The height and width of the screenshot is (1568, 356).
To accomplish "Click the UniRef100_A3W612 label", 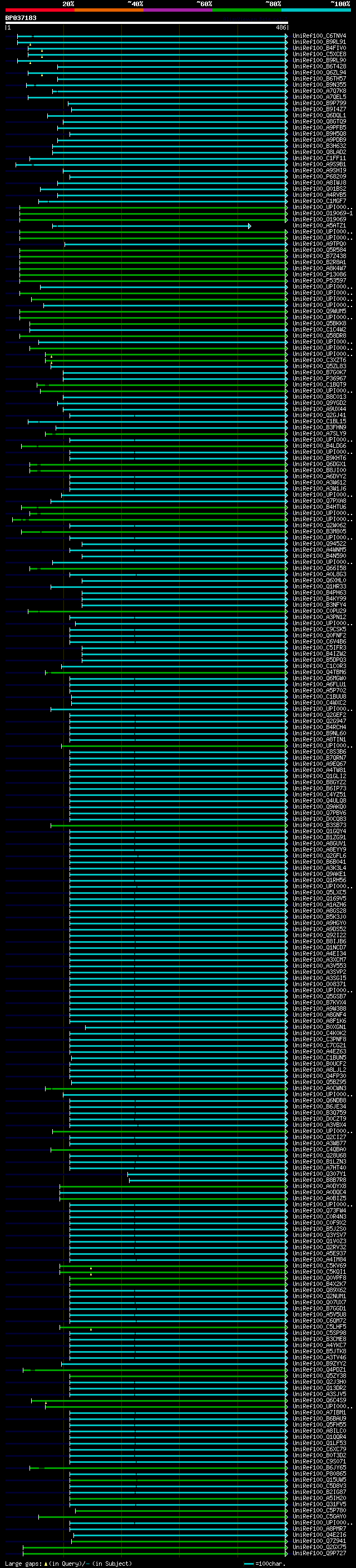I will 319,483.
